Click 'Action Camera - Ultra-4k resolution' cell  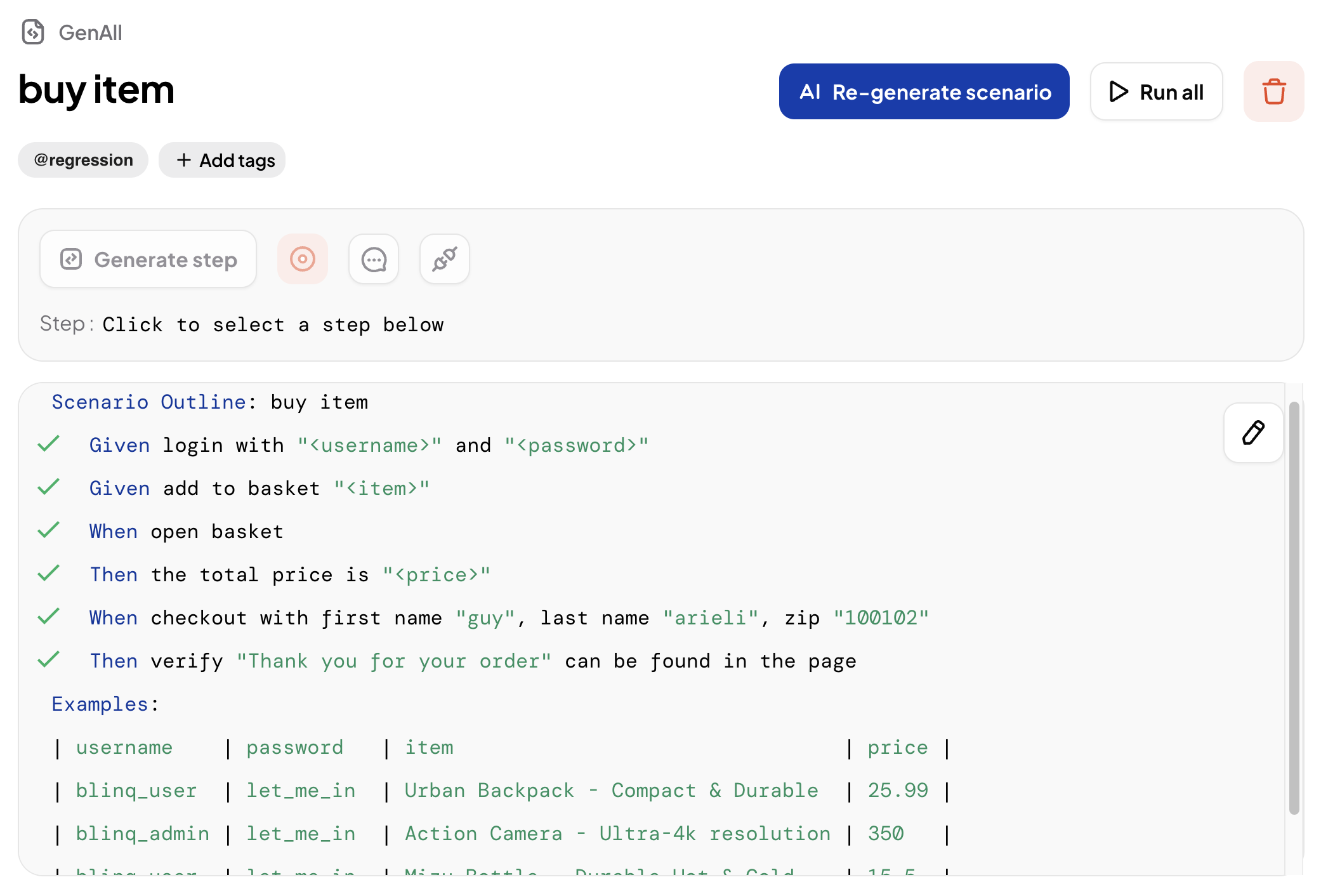(618, 834)
